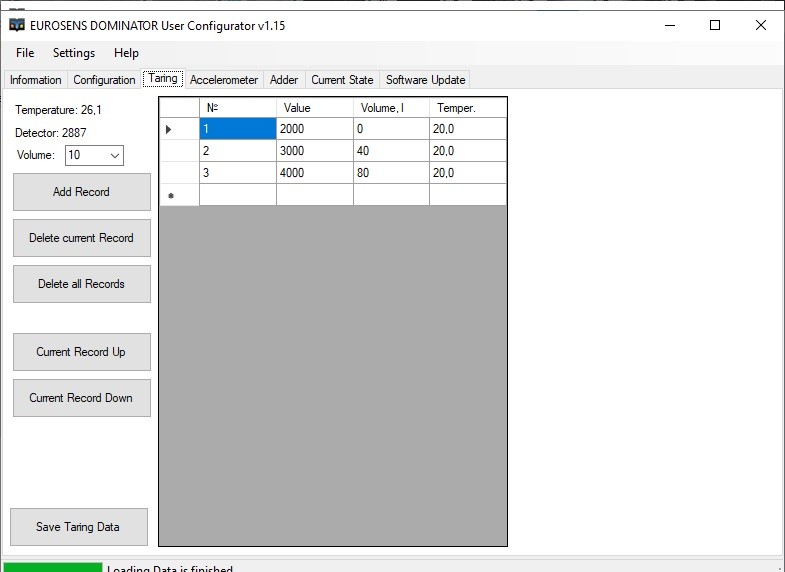Image resolution: width=785 pixels, height=572 pixels.
Task: Click the Add Record button
Action: pyautogui.click(x=82, y=192)
